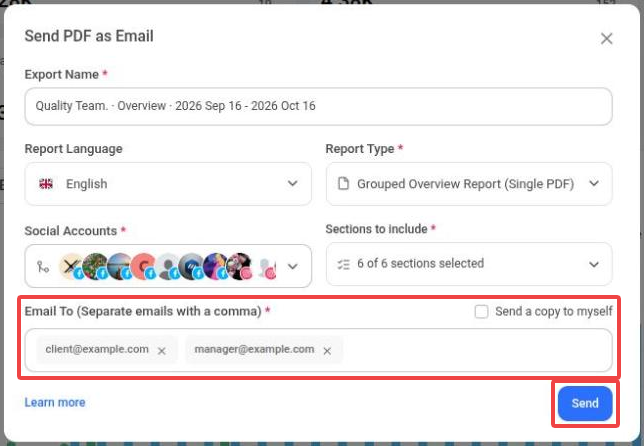
Task: Expand the Report Type chevron arrow
Action: coord(594,183)
